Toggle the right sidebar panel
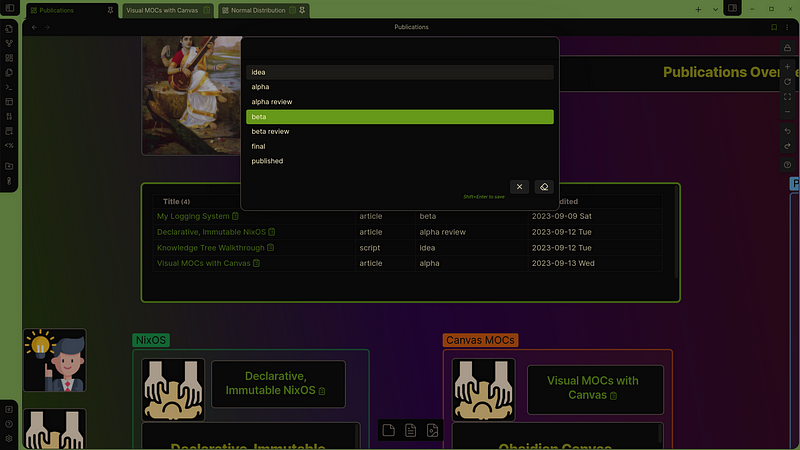This screenshot has height=450, width=800. [732, 8]
